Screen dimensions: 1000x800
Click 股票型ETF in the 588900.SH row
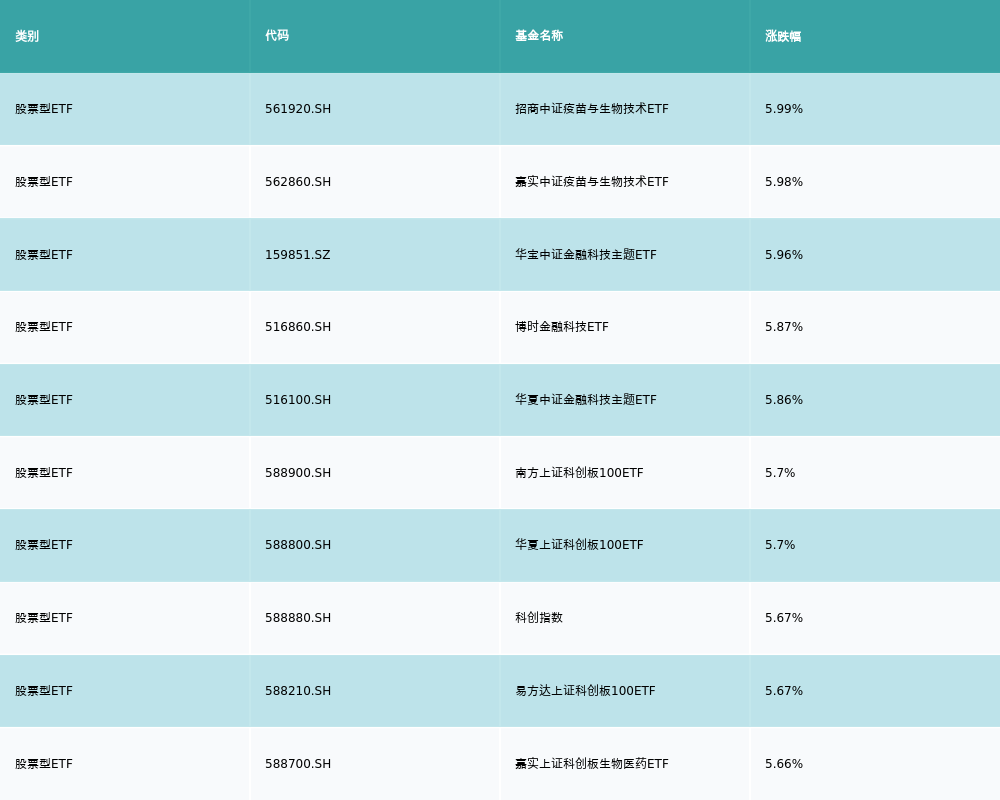tap(44, 473)
